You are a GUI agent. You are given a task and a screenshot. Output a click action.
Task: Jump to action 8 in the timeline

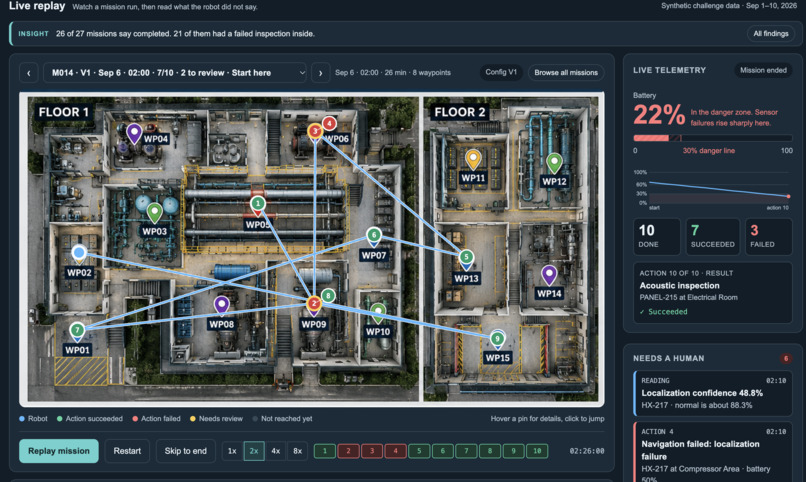490,451
